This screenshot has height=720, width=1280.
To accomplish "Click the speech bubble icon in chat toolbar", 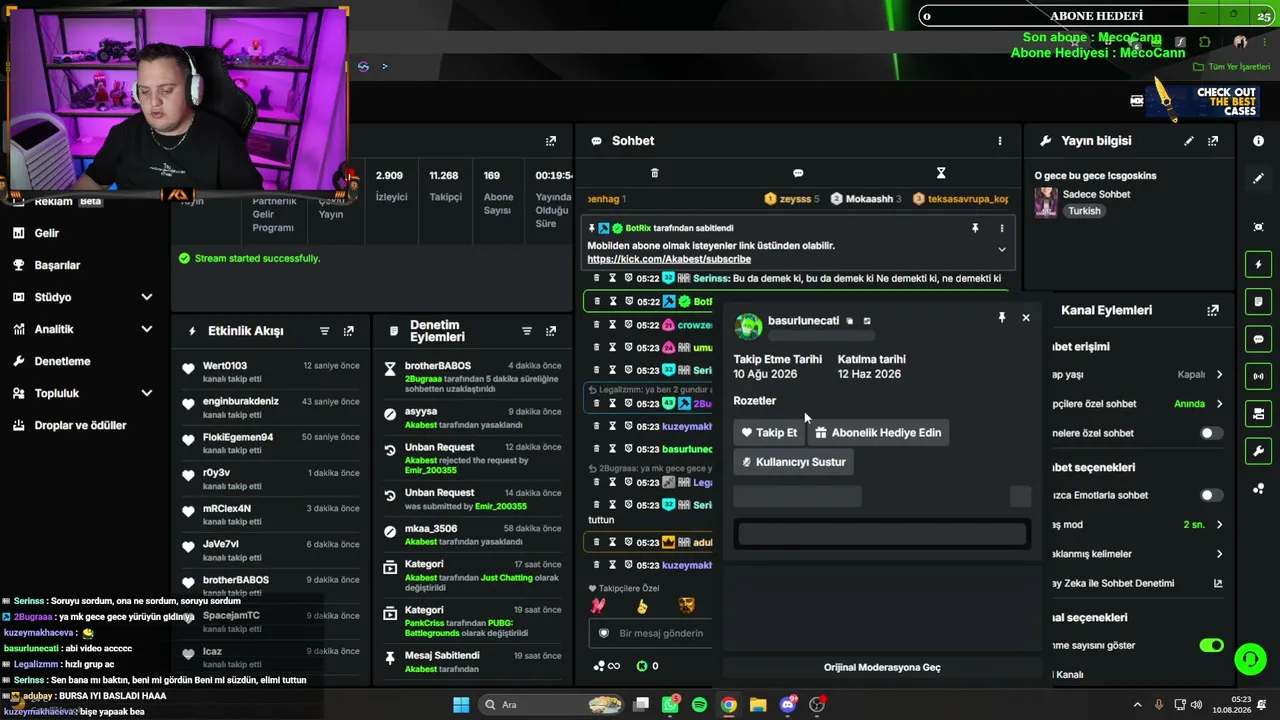I will click(x=798, y=173).
